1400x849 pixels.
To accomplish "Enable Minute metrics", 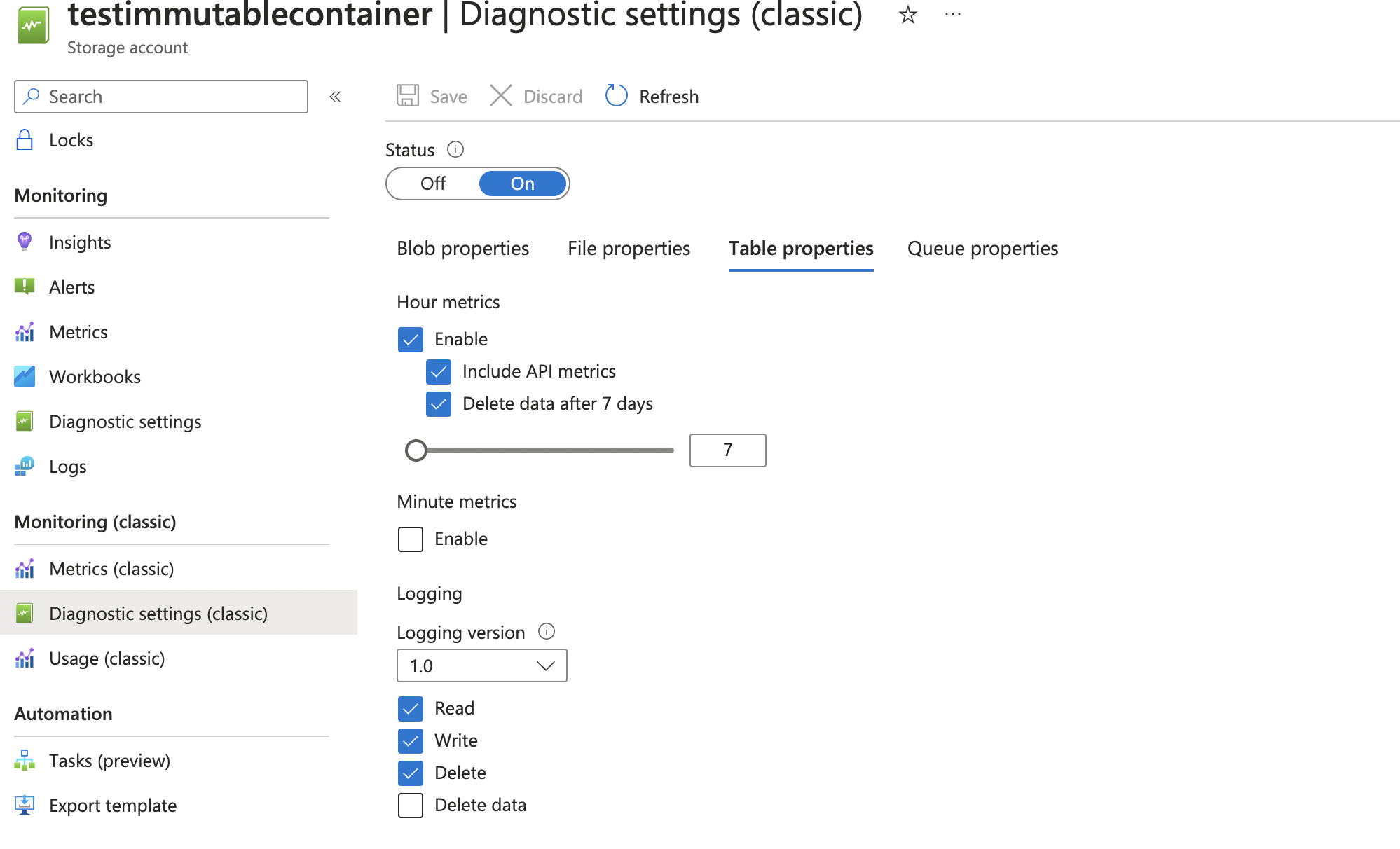I will (x=411, y=539).
